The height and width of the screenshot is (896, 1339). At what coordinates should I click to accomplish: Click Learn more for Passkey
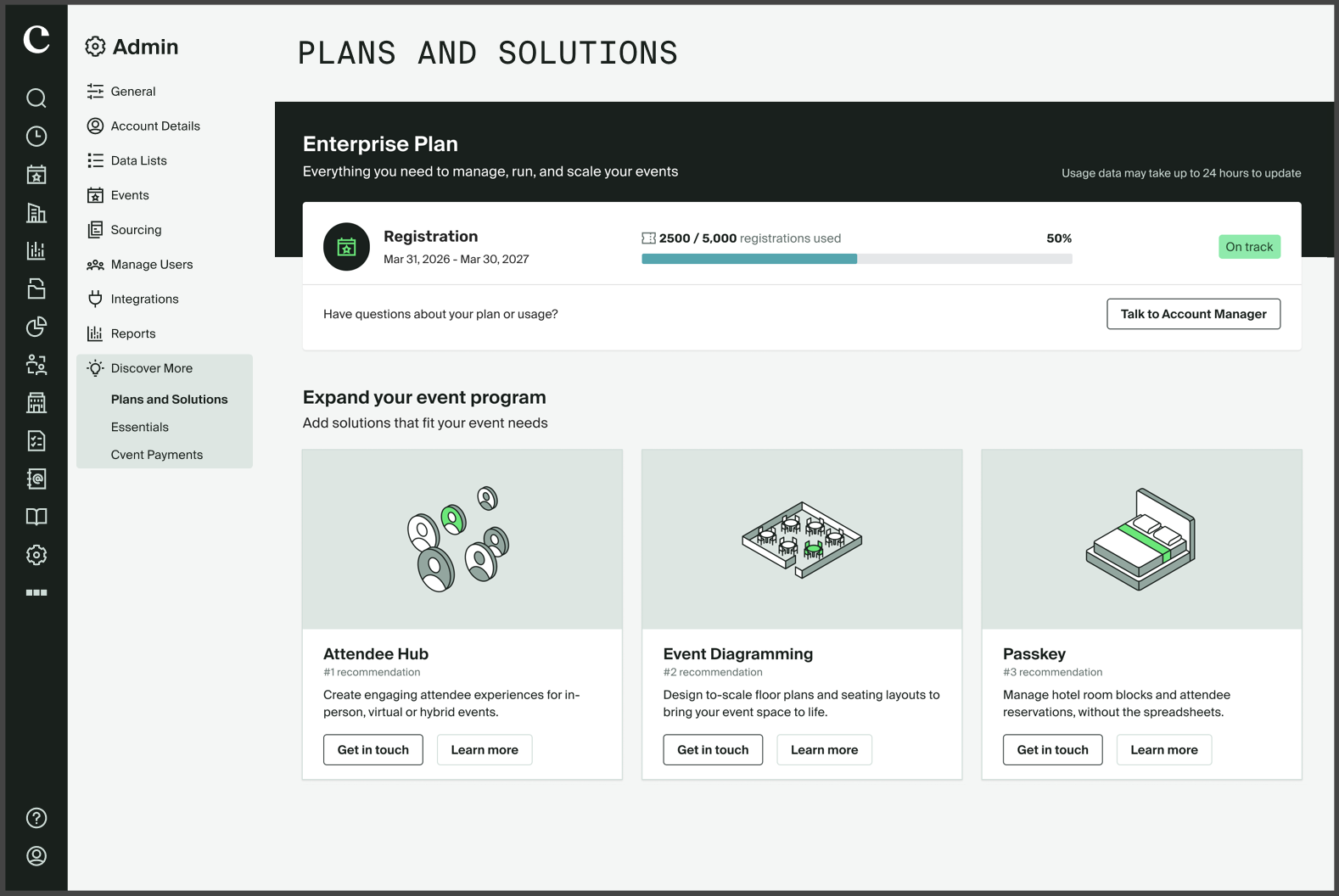click(1163, 750)
